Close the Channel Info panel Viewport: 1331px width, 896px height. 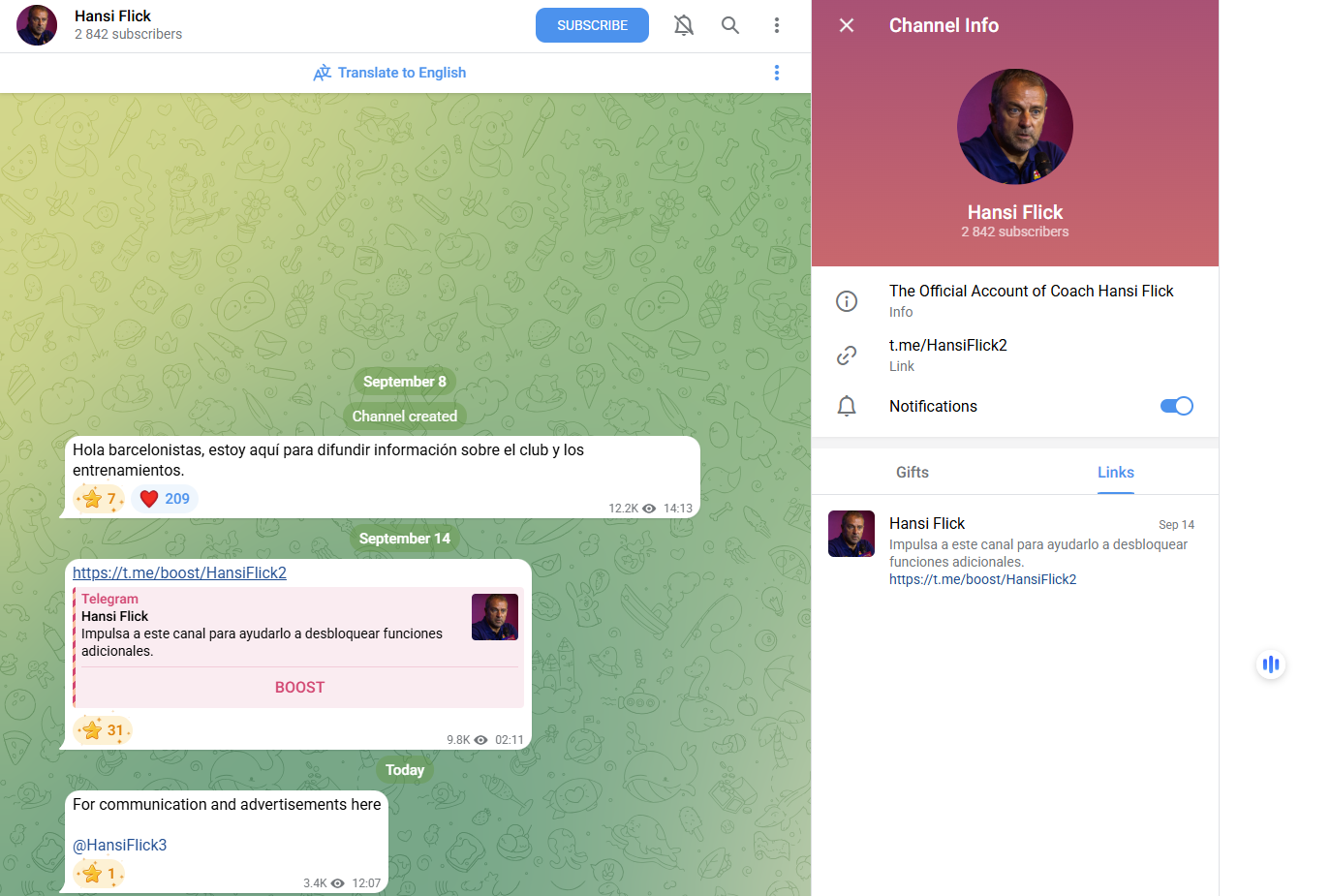pyautogui.click(x=847, y=25)
